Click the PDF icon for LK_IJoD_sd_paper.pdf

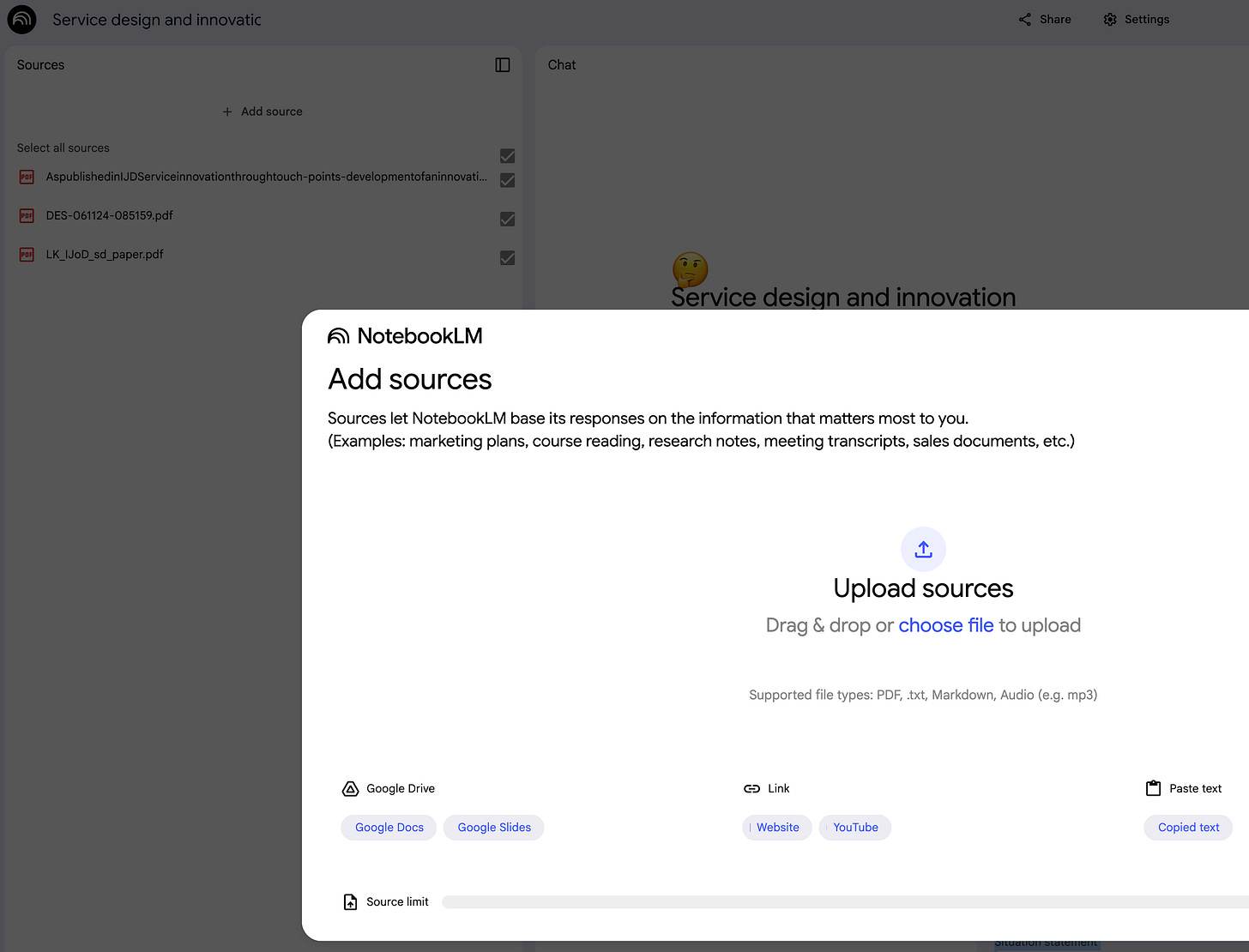pos(27,254)
